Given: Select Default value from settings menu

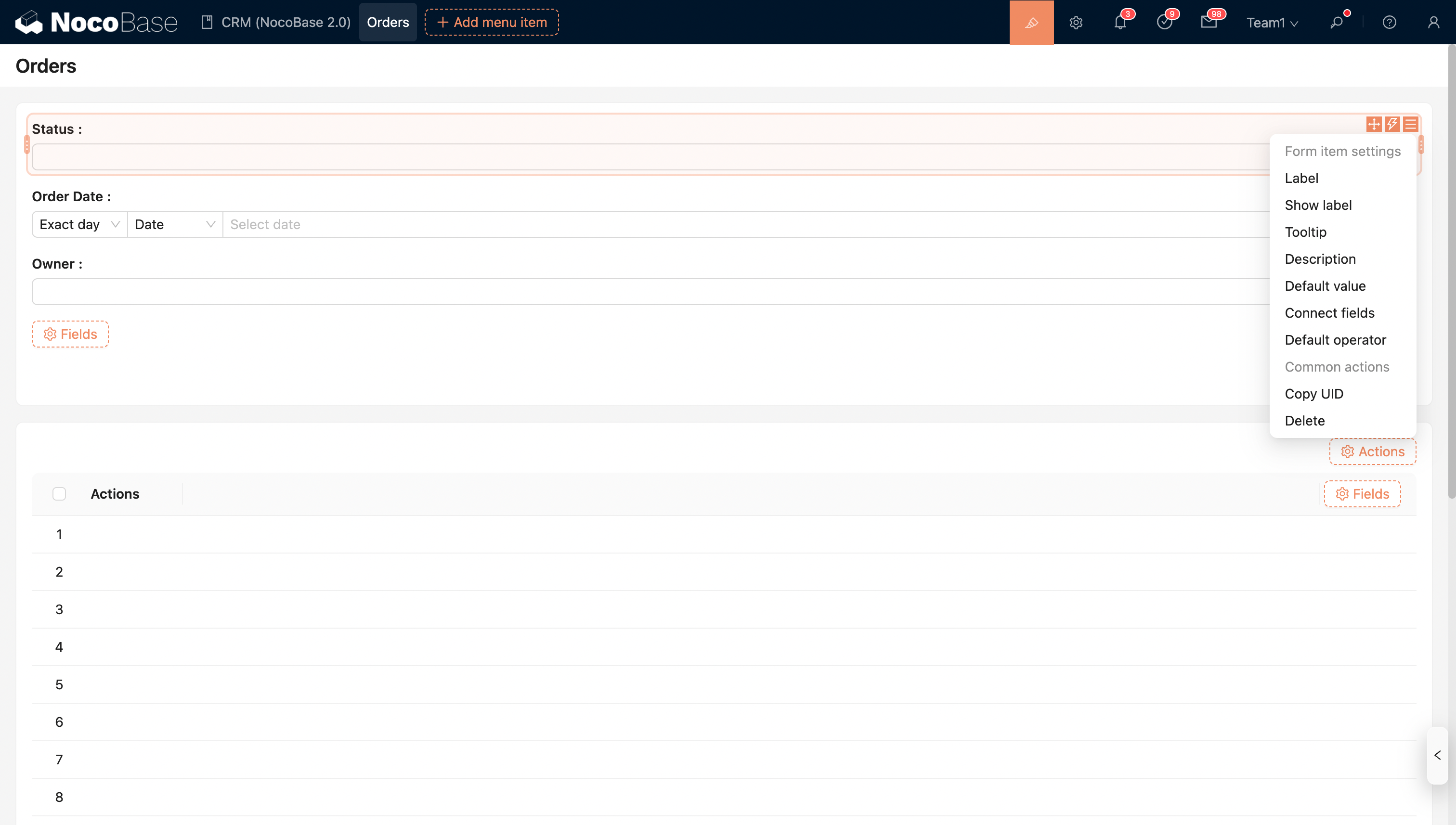Looking at the screenshot, I should pos(1325,285).
